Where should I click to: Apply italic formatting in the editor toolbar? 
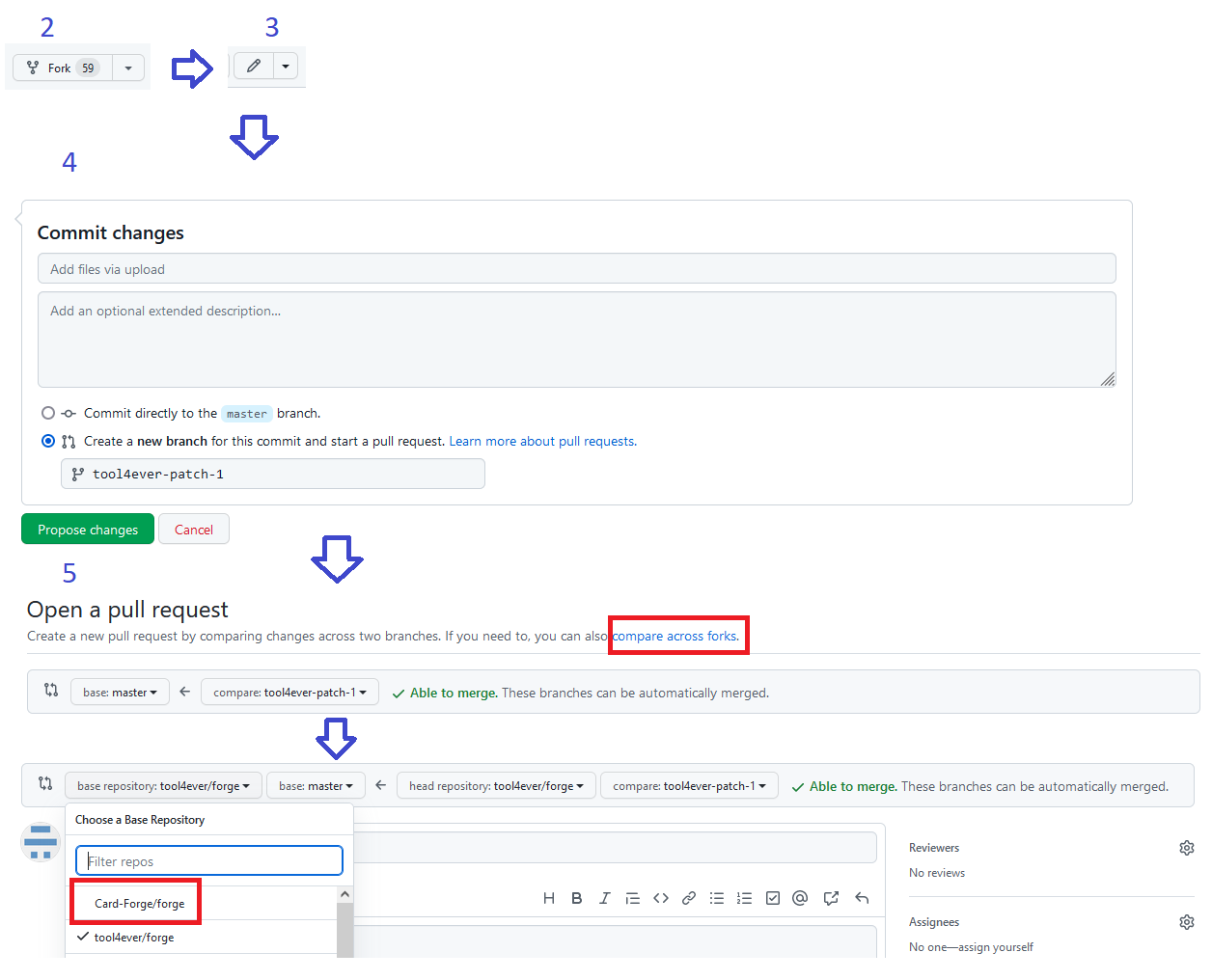point(604,898)
